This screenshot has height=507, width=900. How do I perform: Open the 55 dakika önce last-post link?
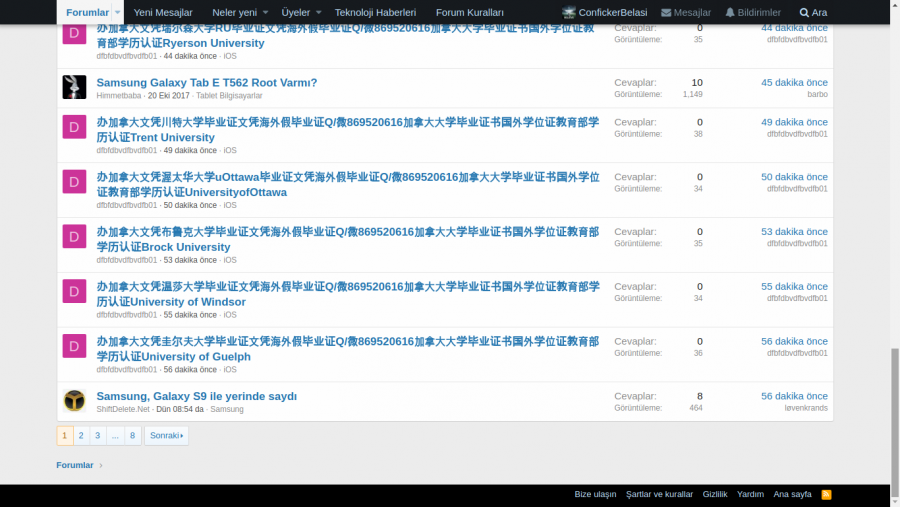[x=794, y=287]
